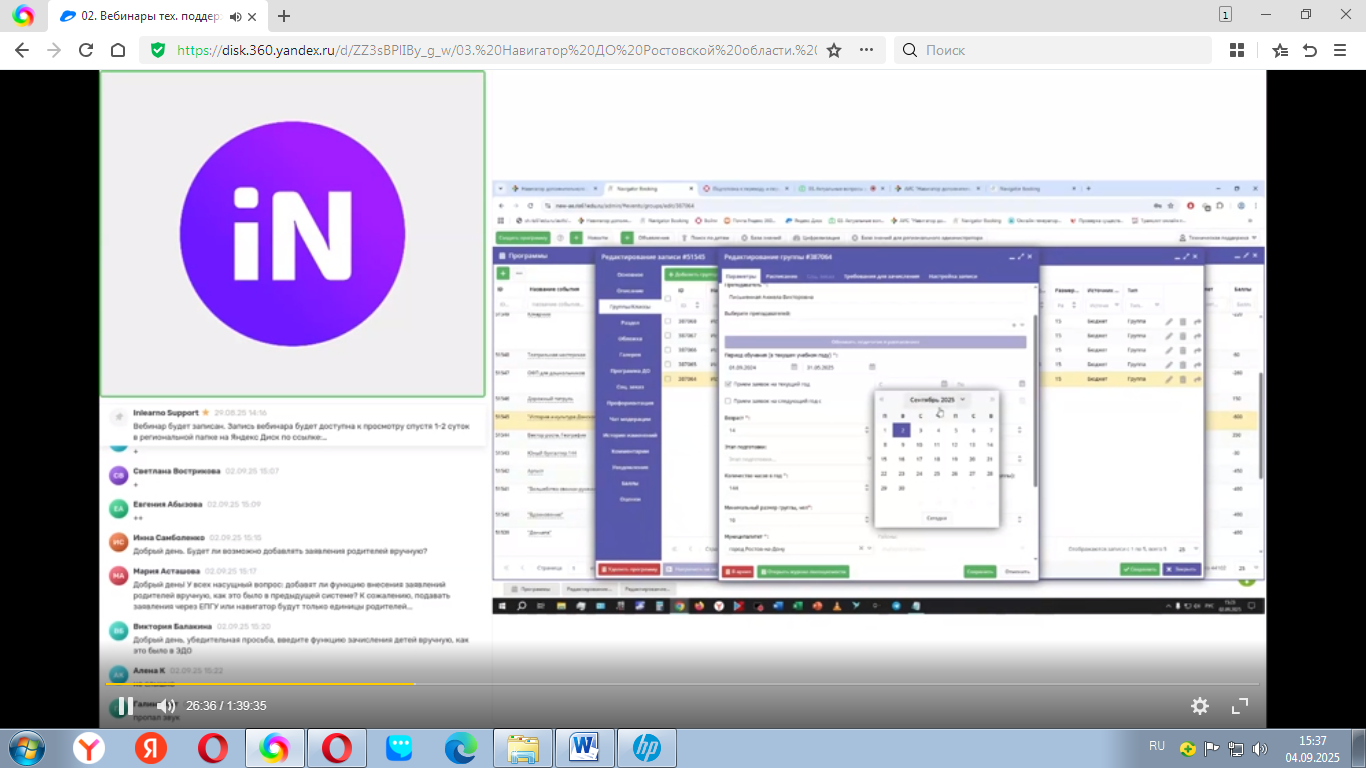Open the tile grid icon beside search field

pos(1237,51)
